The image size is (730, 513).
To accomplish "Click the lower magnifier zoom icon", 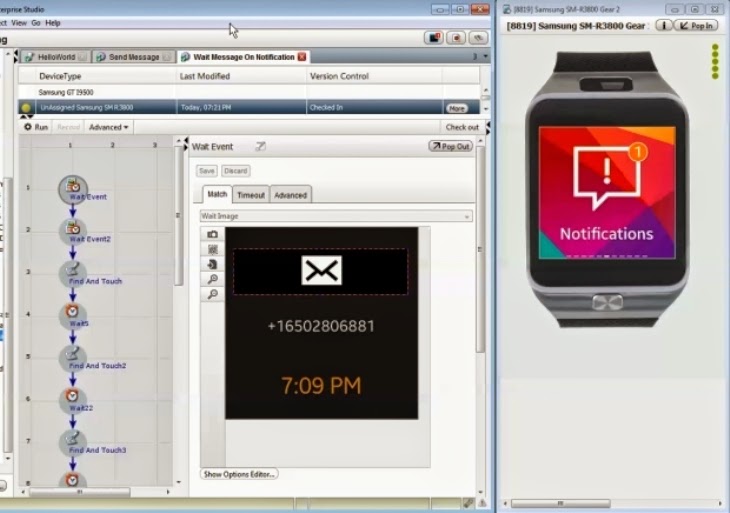I will [212, 294].
